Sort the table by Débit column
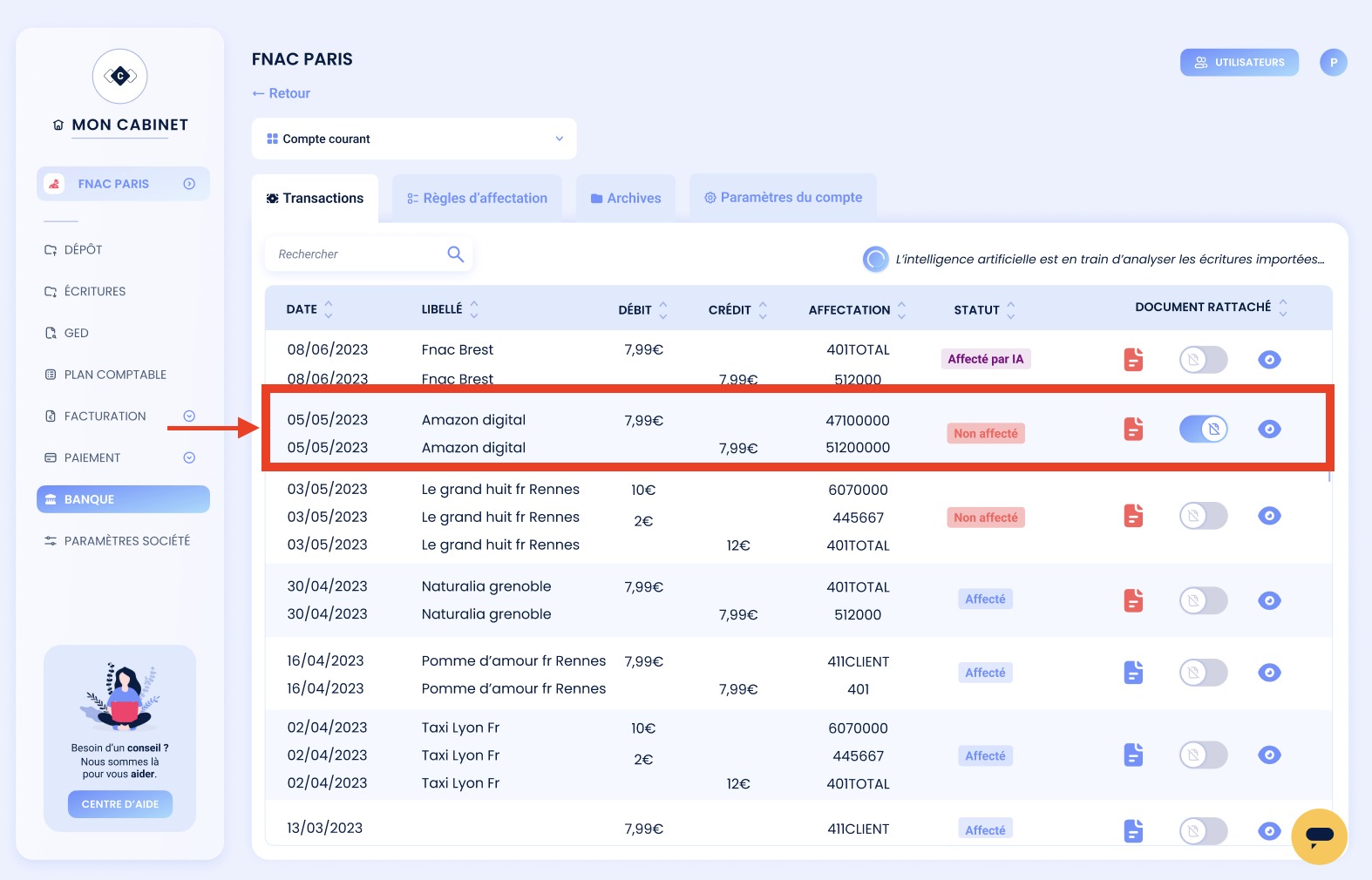This screenshot has height=880, width=1372. point(663,309)
